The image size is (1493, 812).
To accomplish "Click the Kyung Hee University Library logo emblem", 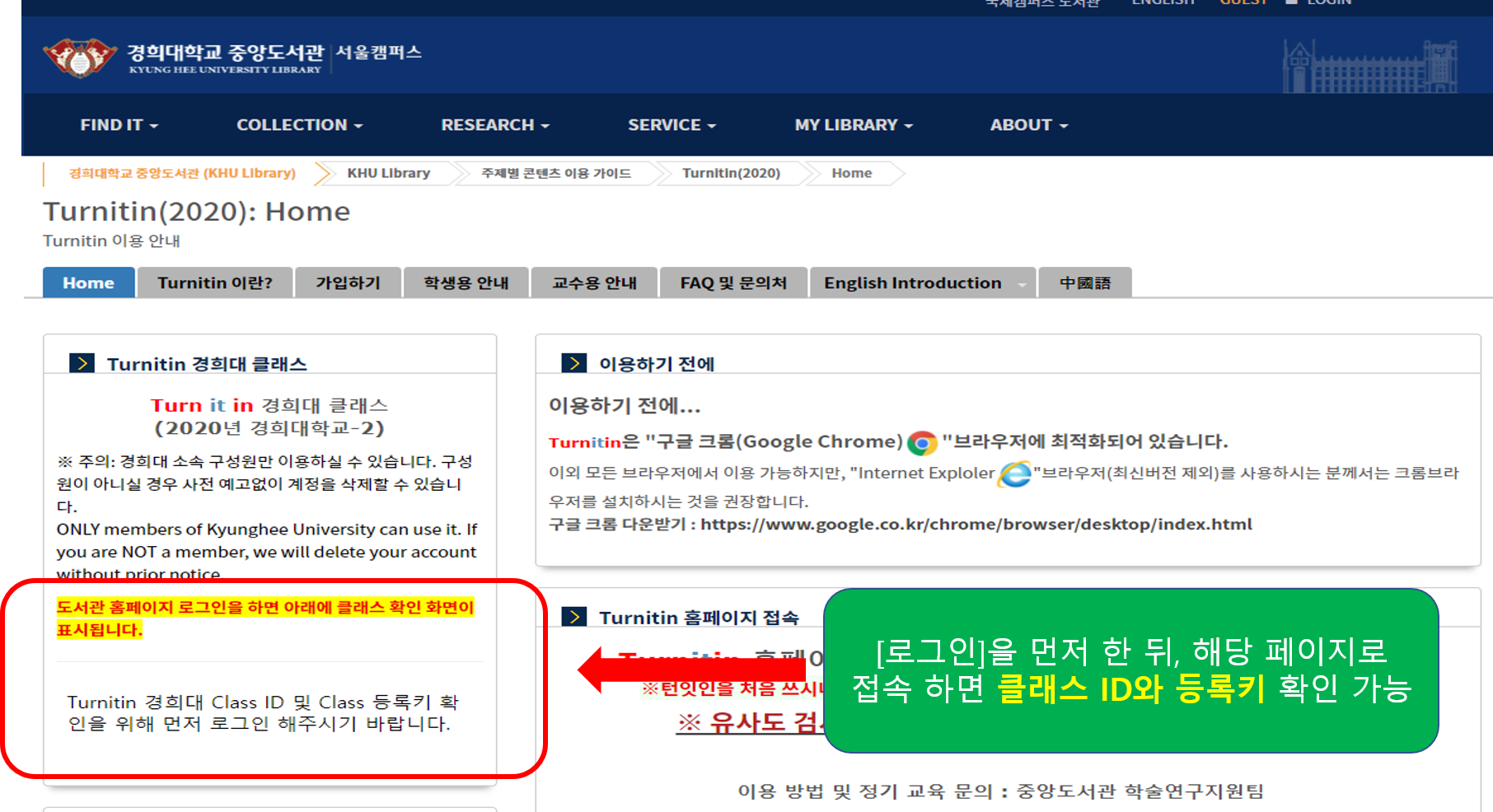I will tap(79, 57).
